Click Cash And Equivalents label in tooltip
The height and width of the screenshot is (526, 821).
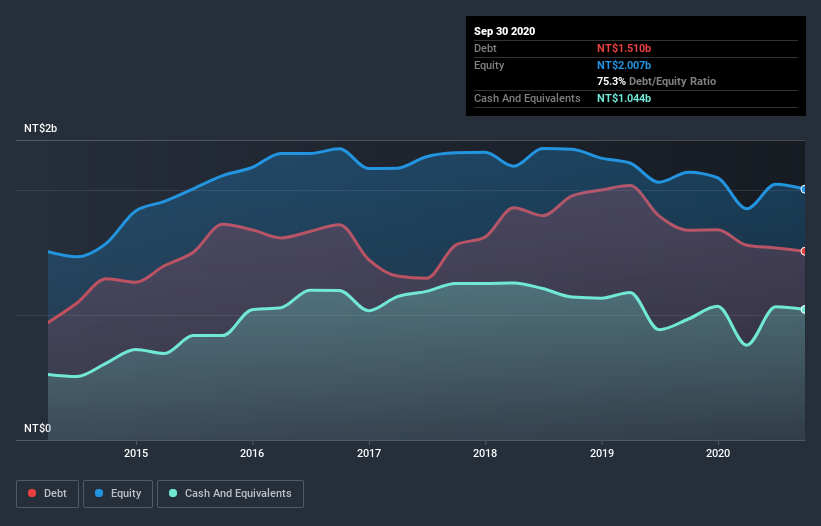point(527,98)
